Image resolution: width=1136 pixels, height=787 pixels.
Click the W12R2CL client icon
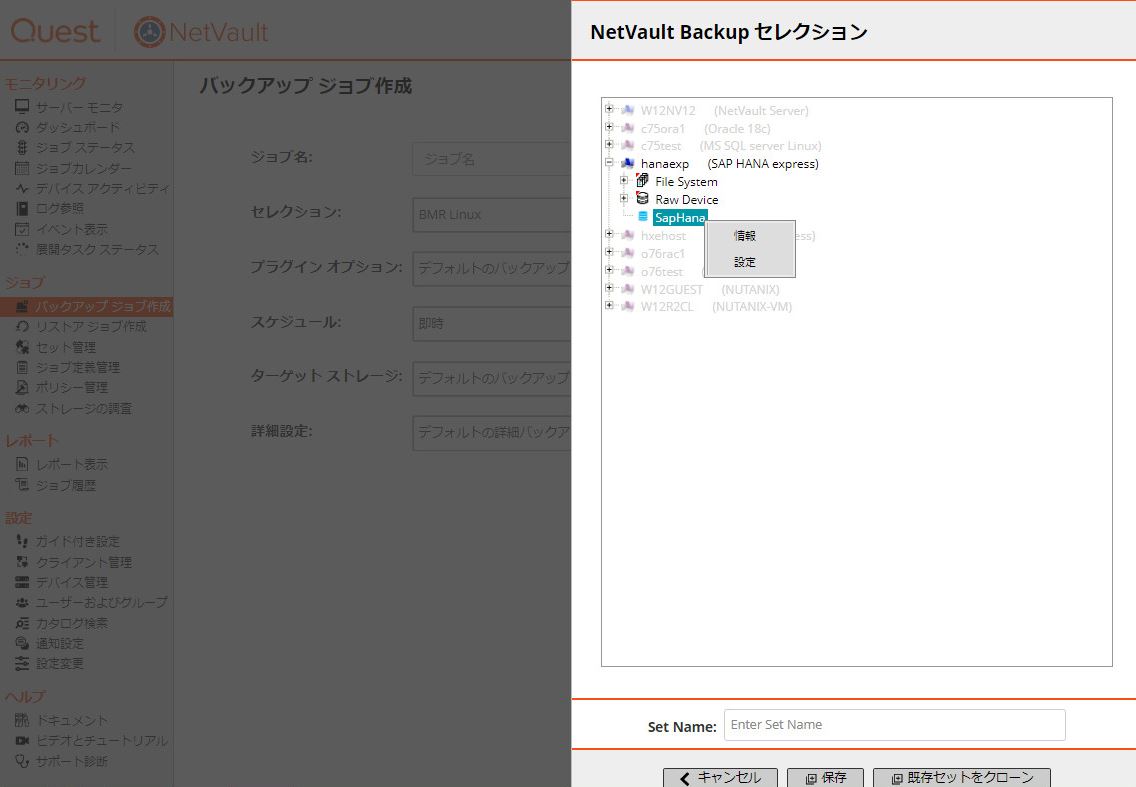[627, 306]
